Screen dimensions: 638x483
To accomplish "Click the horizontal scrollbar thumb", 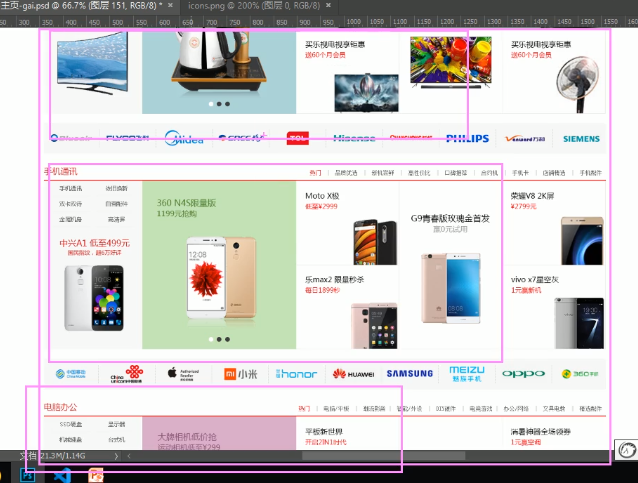I will [383, 456].
